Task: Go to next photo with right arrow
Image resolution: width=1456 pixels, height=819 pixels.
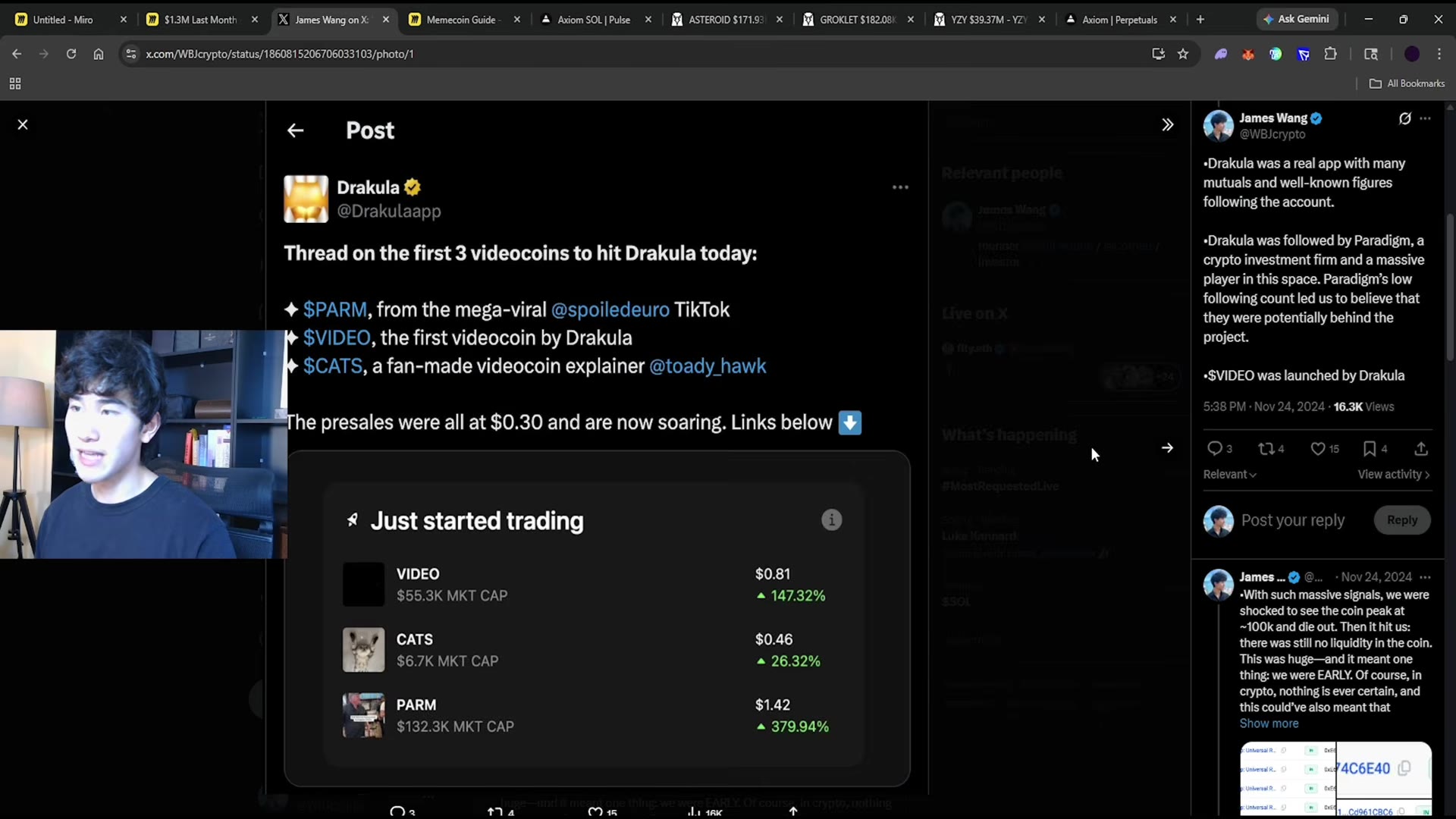Action: point(1167,448)
